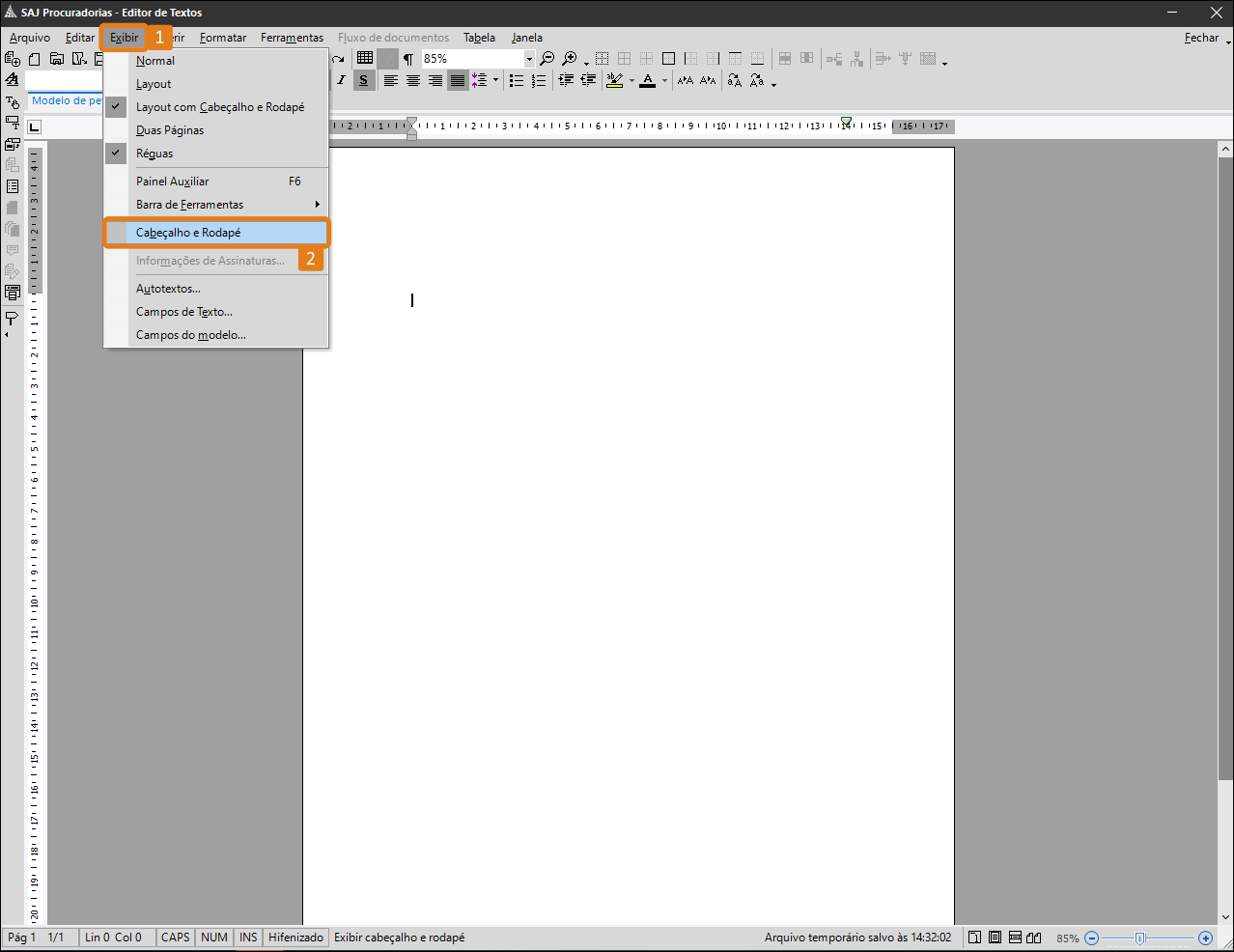Click the zoom in plus button

pos(1205,938)
